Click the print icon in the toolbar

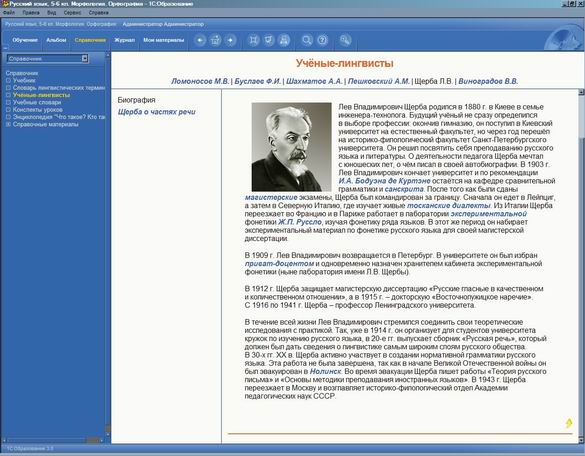click(284, 40)
